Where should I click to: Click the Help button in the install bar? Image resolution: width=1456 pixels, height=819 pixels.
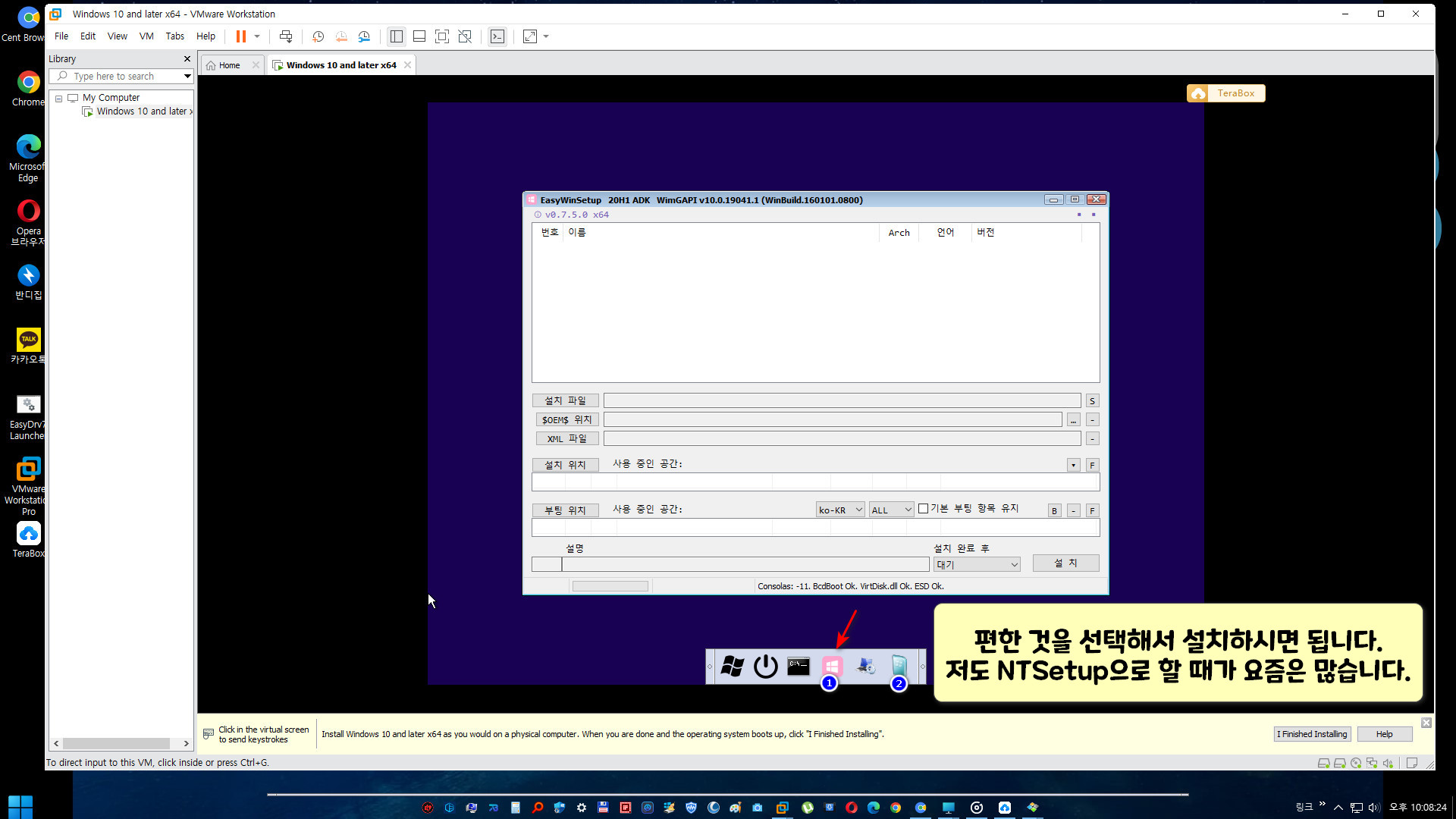(x=1384, y=734)
